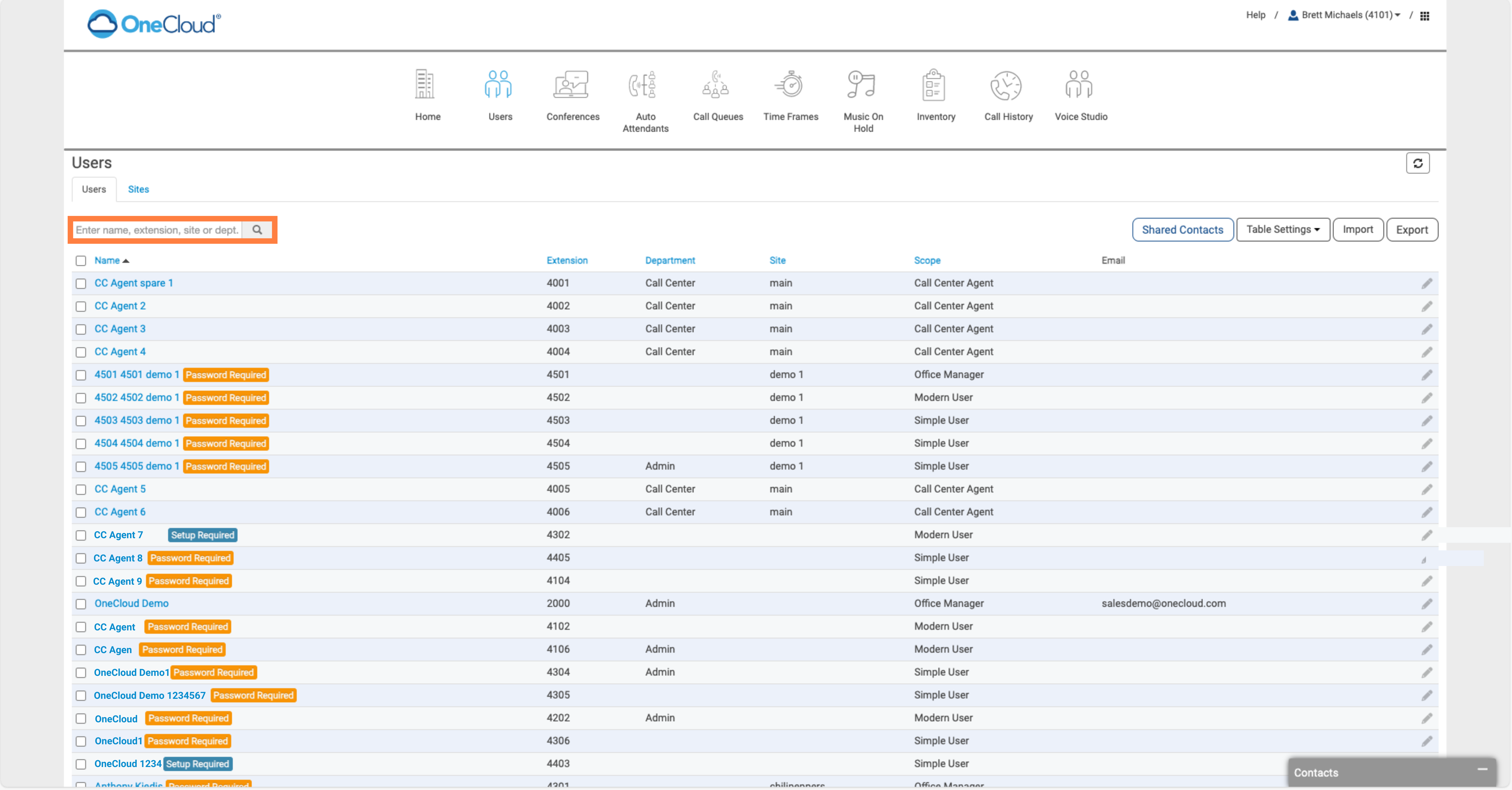Edit CC Agent 6 via pencil icon
This screenshot has width=1512, height=790.
pyautogui.click(x=1427, y=512)
